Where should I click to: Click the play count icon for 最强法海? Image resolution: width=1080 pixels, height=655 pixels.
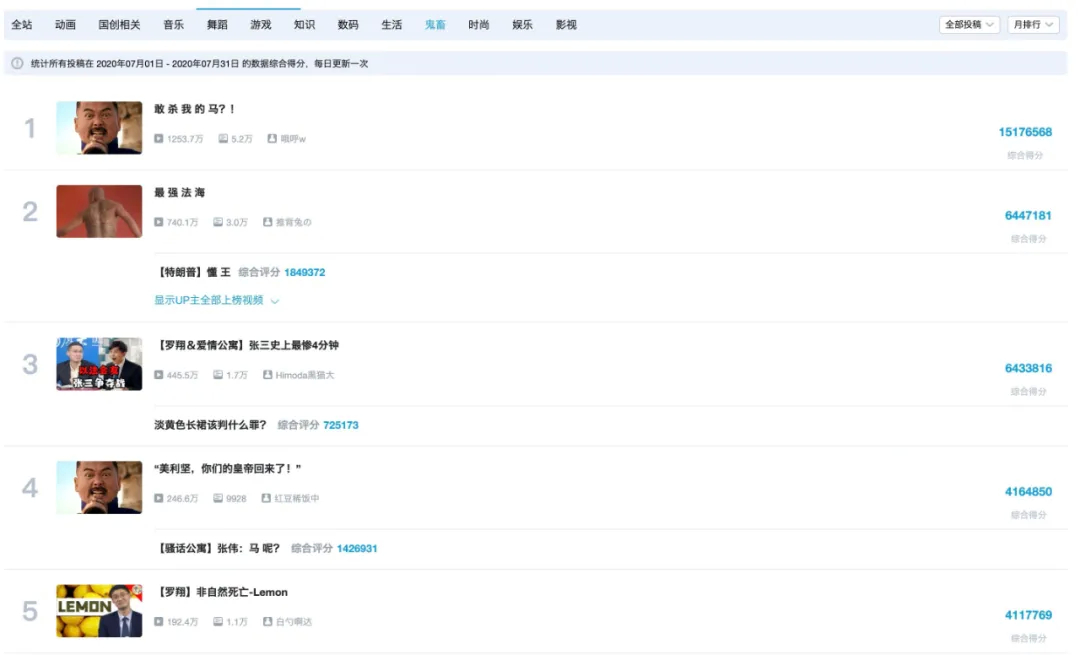pos(158,222)
